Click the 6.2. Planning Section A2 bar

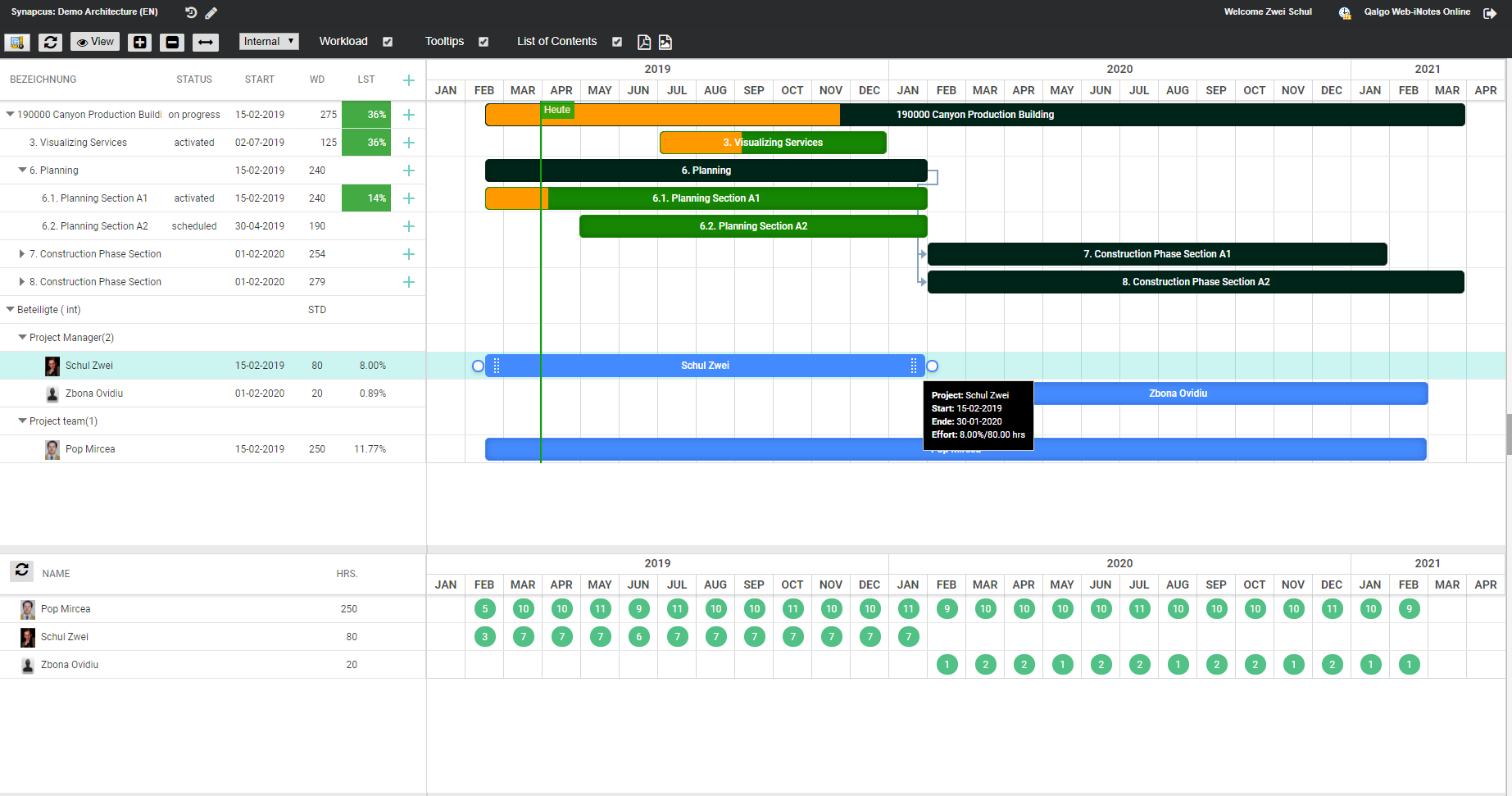(x=753, y=226)
